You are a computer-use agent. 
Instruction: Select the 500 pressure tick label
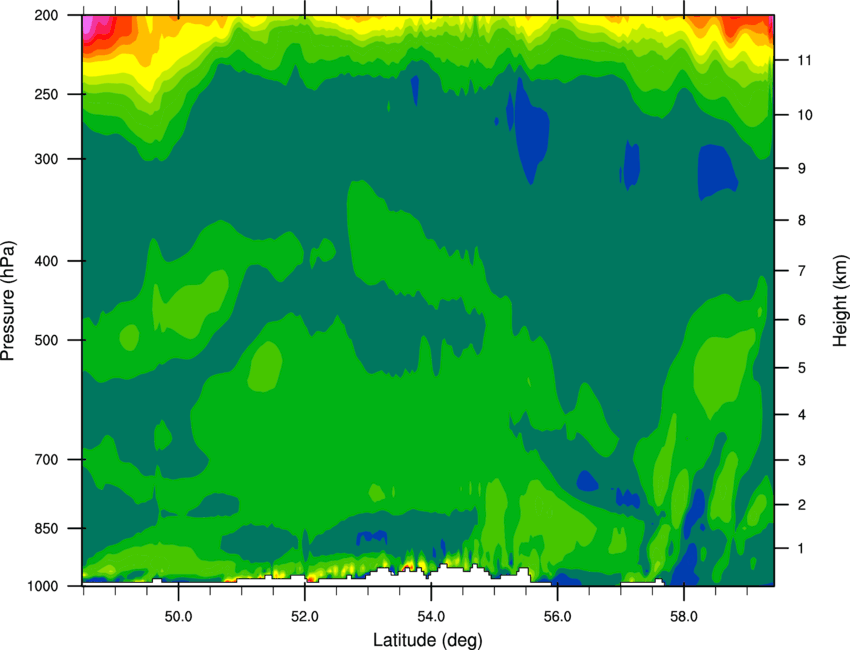[47, 340]
